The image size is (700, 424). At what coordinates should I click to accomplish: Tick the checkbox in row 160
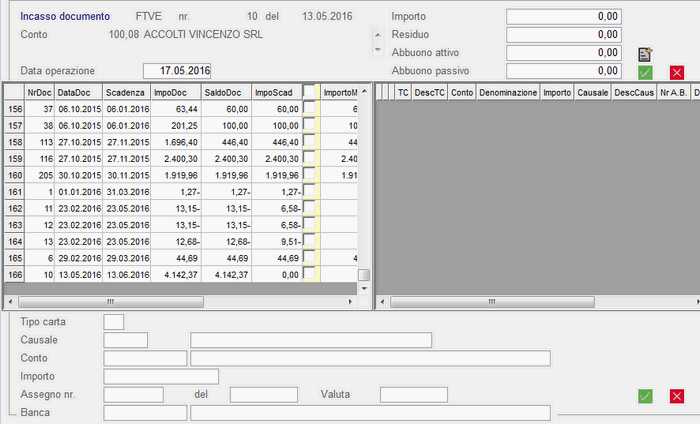[x=309, y=174]
